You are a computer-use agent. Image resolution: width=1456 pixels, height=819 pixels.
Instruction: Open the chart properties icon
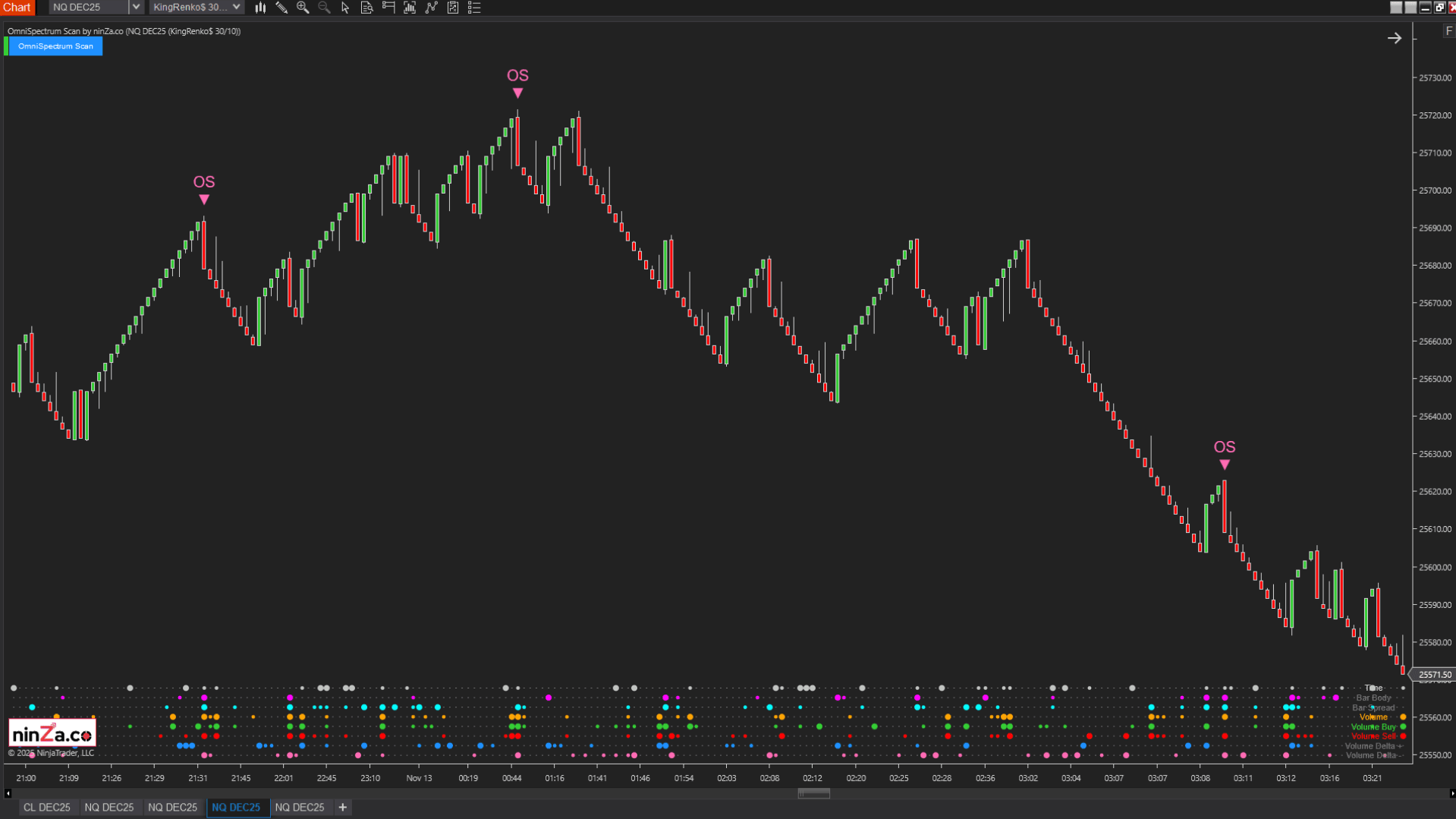pyautogui.click(x=453, y=8)
